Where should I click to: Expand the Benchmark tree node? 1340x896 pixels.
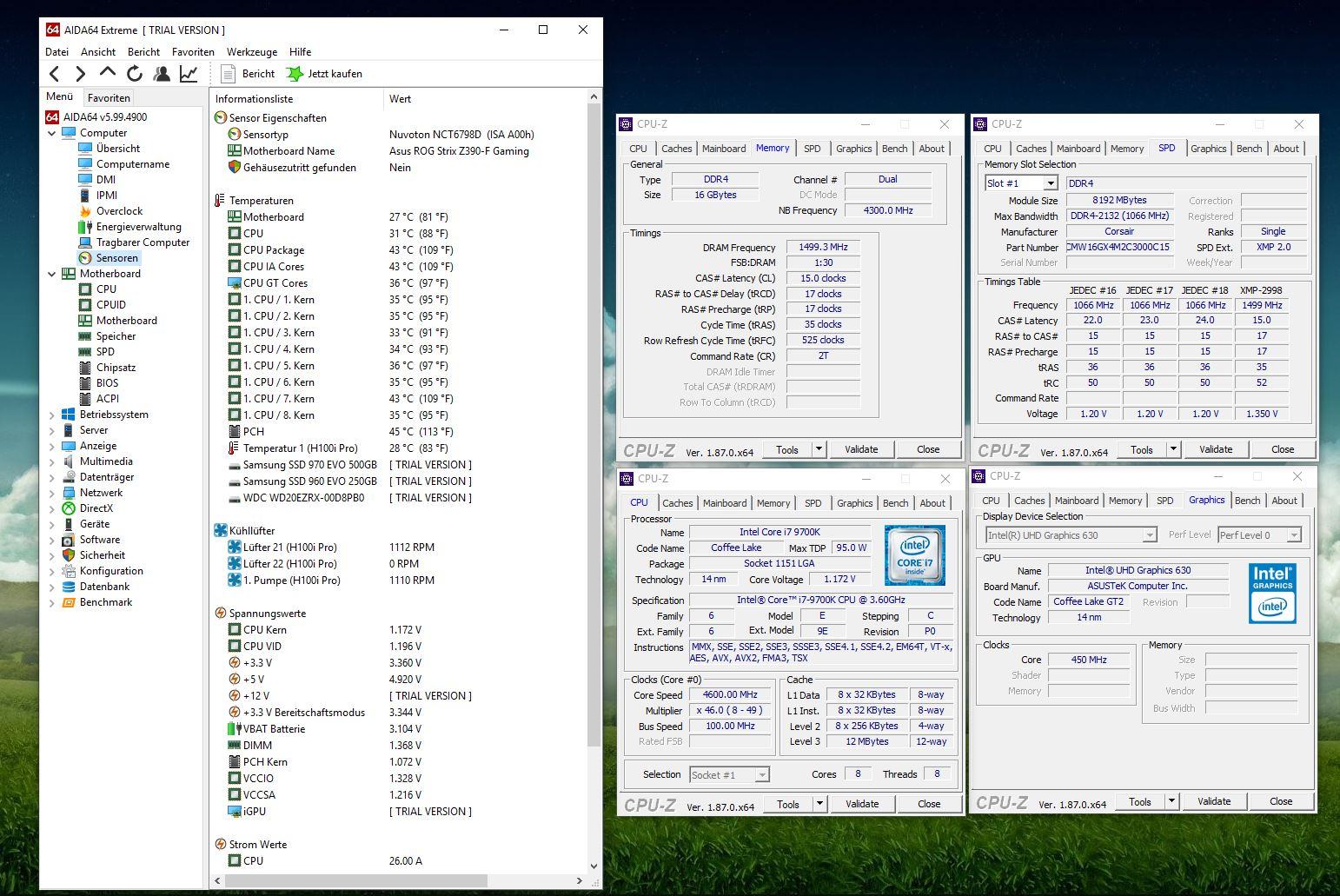52,602
